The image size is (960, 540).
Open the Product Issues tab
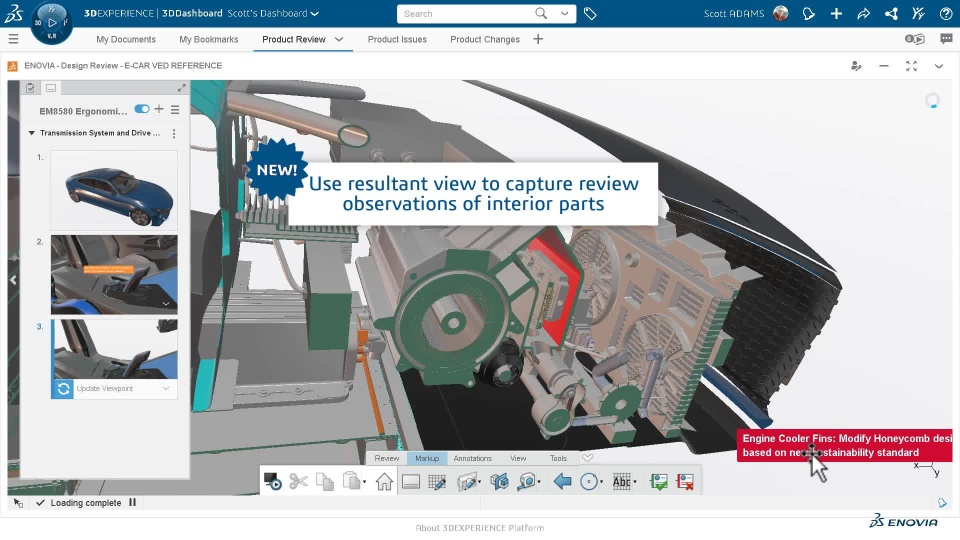click(397, 39)
